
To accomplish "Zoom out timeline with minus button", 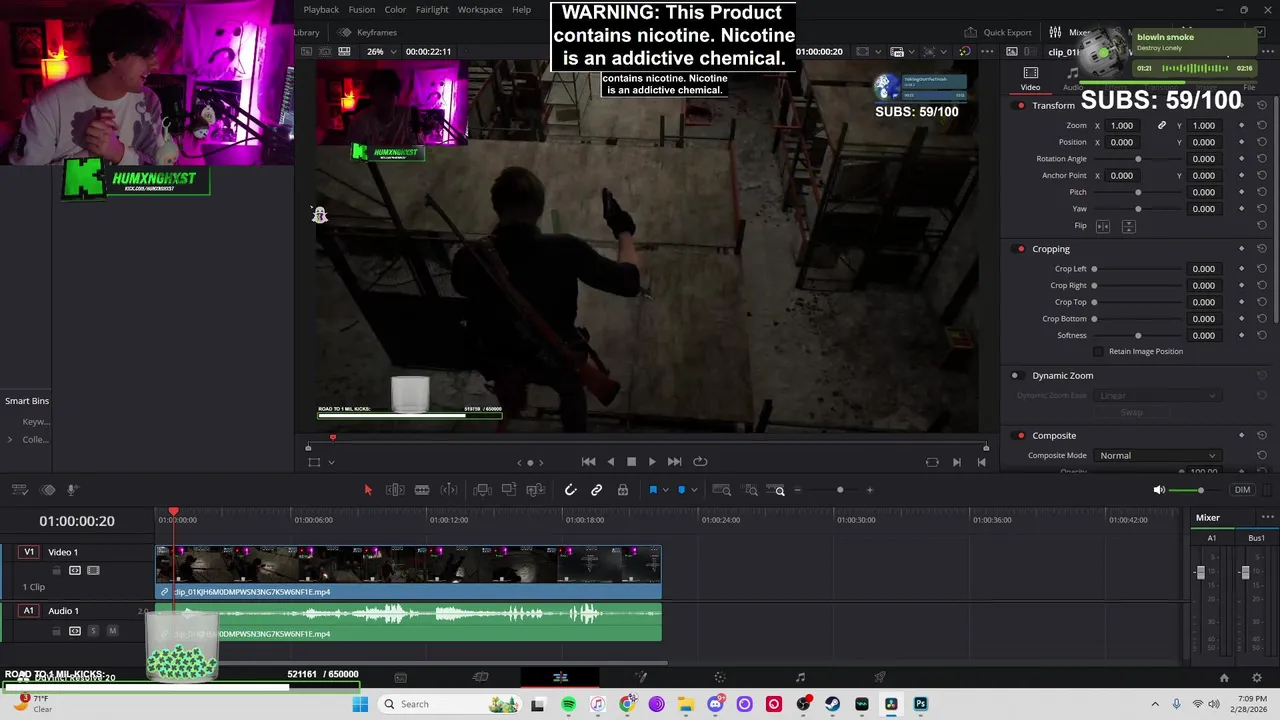I will click(x=797, y=490).
